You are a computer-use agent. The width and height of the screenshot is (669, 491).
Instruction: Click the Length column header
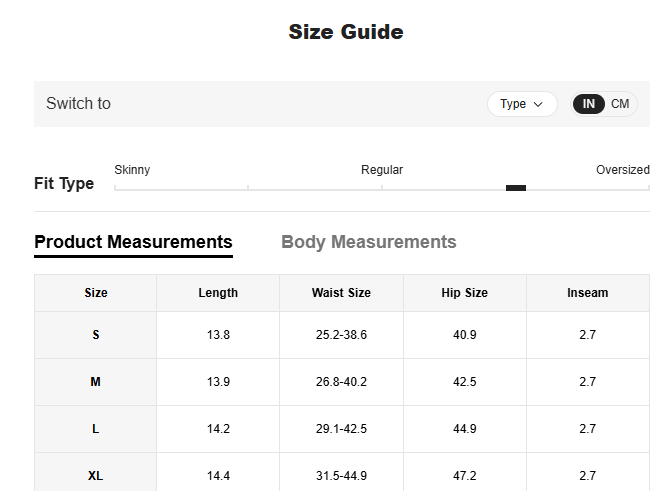click(x=218, y=293)
